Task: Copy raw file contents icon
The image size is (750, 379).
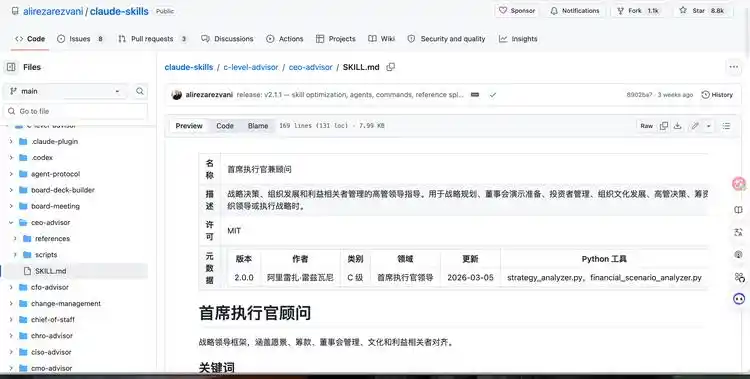Action: [x=664, y=126]
